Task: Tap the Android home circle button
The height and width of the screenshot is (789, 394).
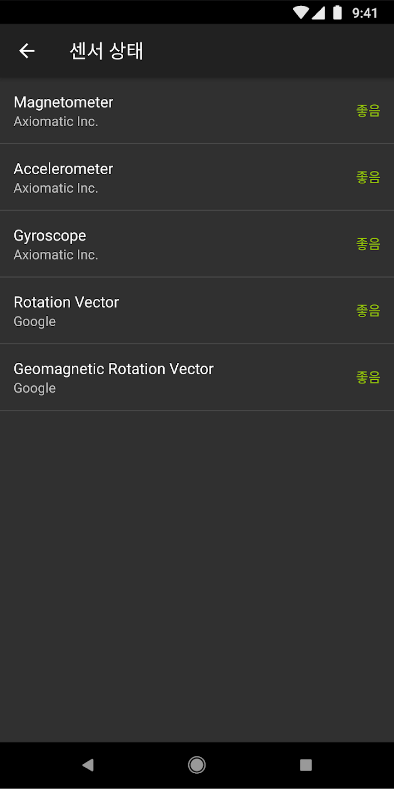Action: coord(197,765)
